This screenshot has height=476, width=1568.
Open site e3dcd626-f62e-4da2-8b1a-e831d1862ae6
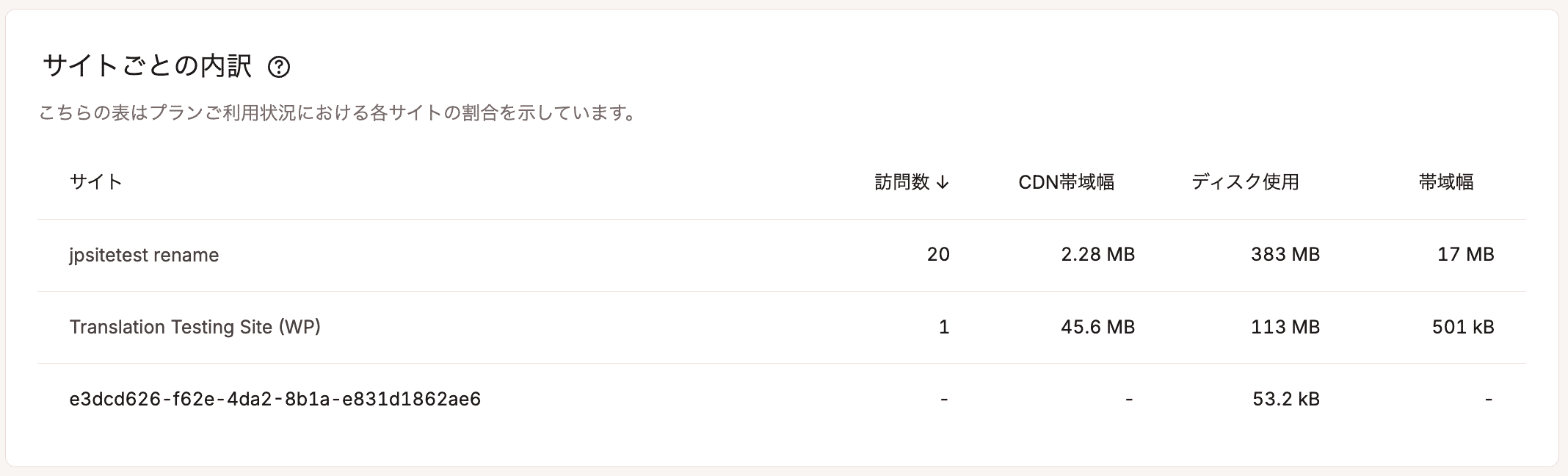point(275,399)
